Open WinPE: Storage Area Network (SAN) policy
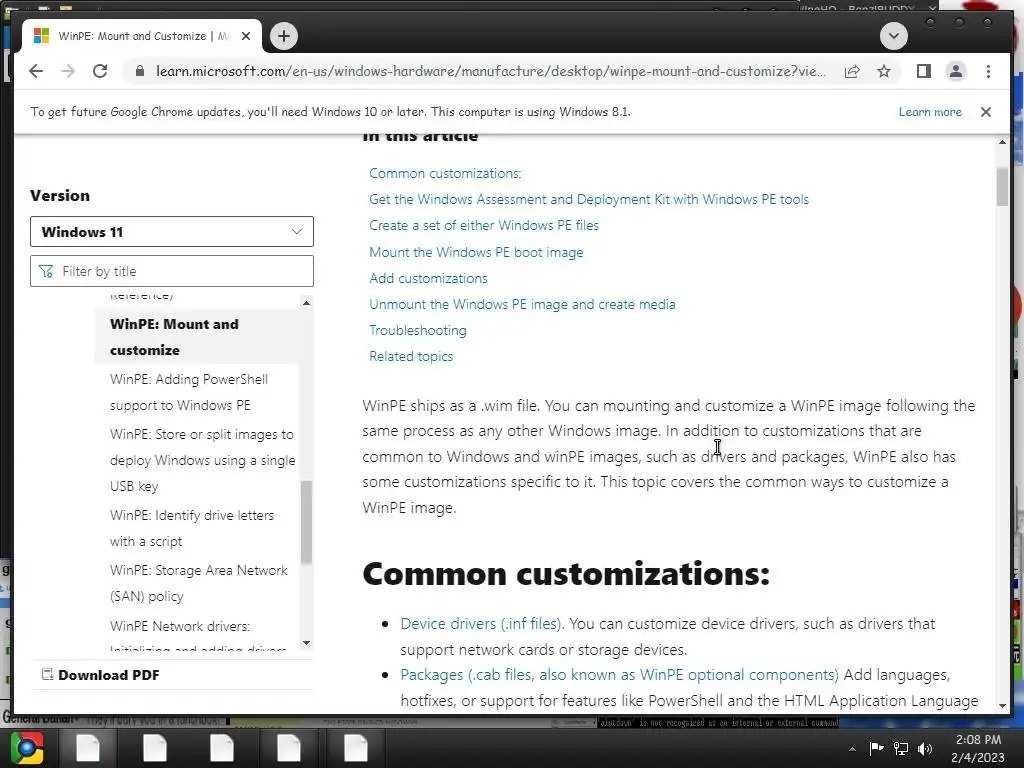The image size is (1024, 768). [199, 583]
